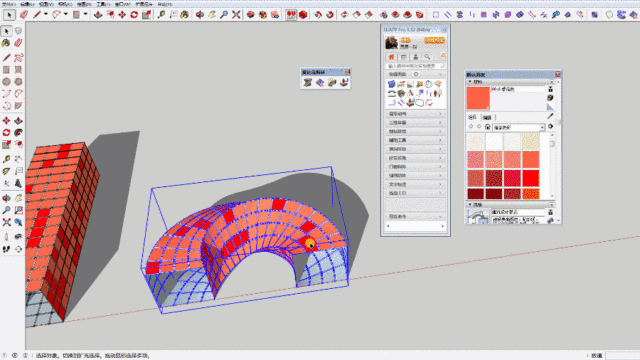Open the search magnifier tab in SUAPP panel
The image size is (640, 360).
tap(427, 57)
